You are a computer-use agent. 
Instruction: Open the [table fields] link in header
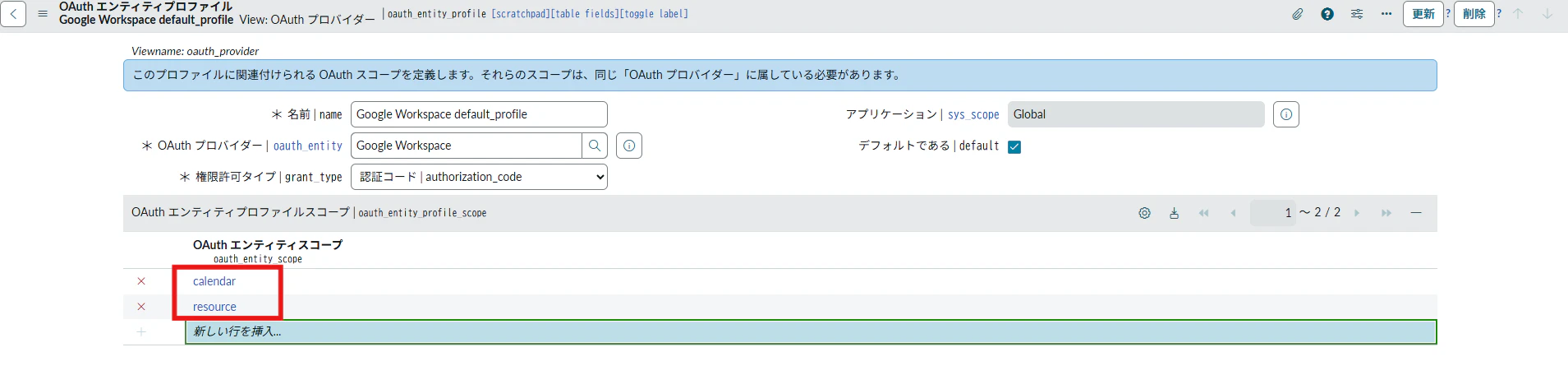point(584,14)
